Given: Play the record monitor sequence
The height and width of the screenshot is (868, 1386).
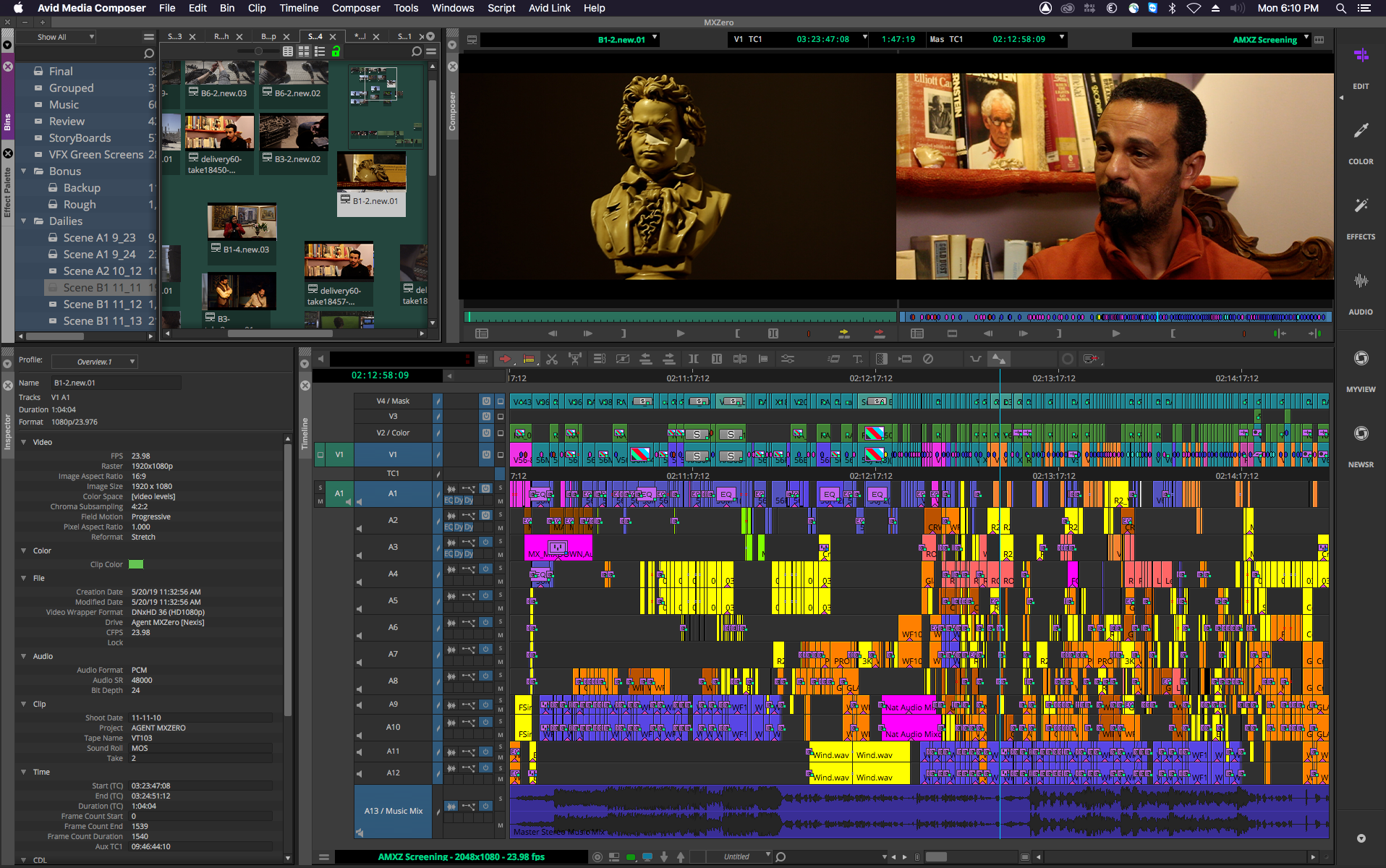Looking at the screenshot, I should click(x=1116, y=333).
